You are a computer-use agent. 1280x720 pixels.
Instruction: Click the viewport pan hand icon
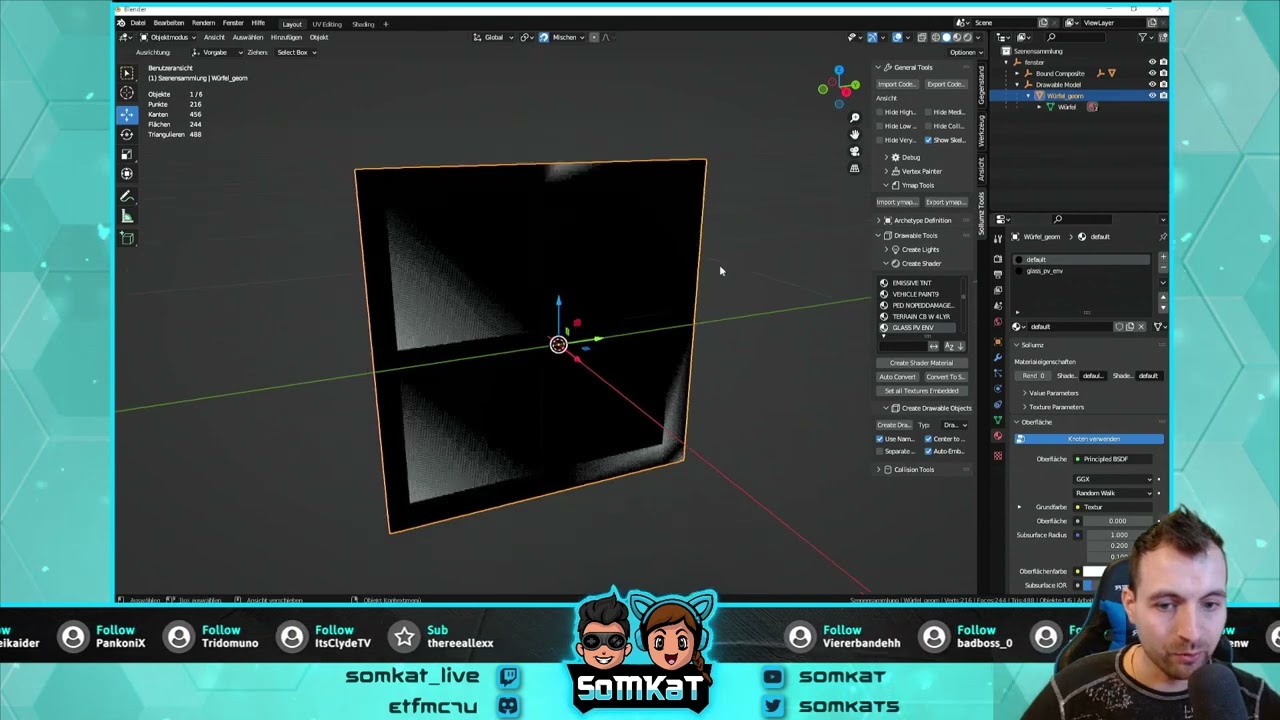(x=855, y=135)
